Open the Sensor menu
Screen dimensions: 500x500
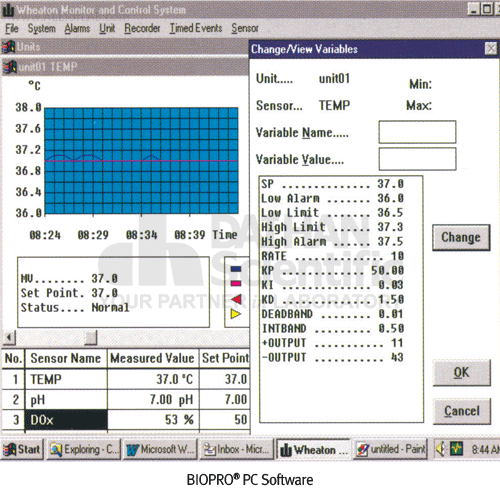(245, 28)
